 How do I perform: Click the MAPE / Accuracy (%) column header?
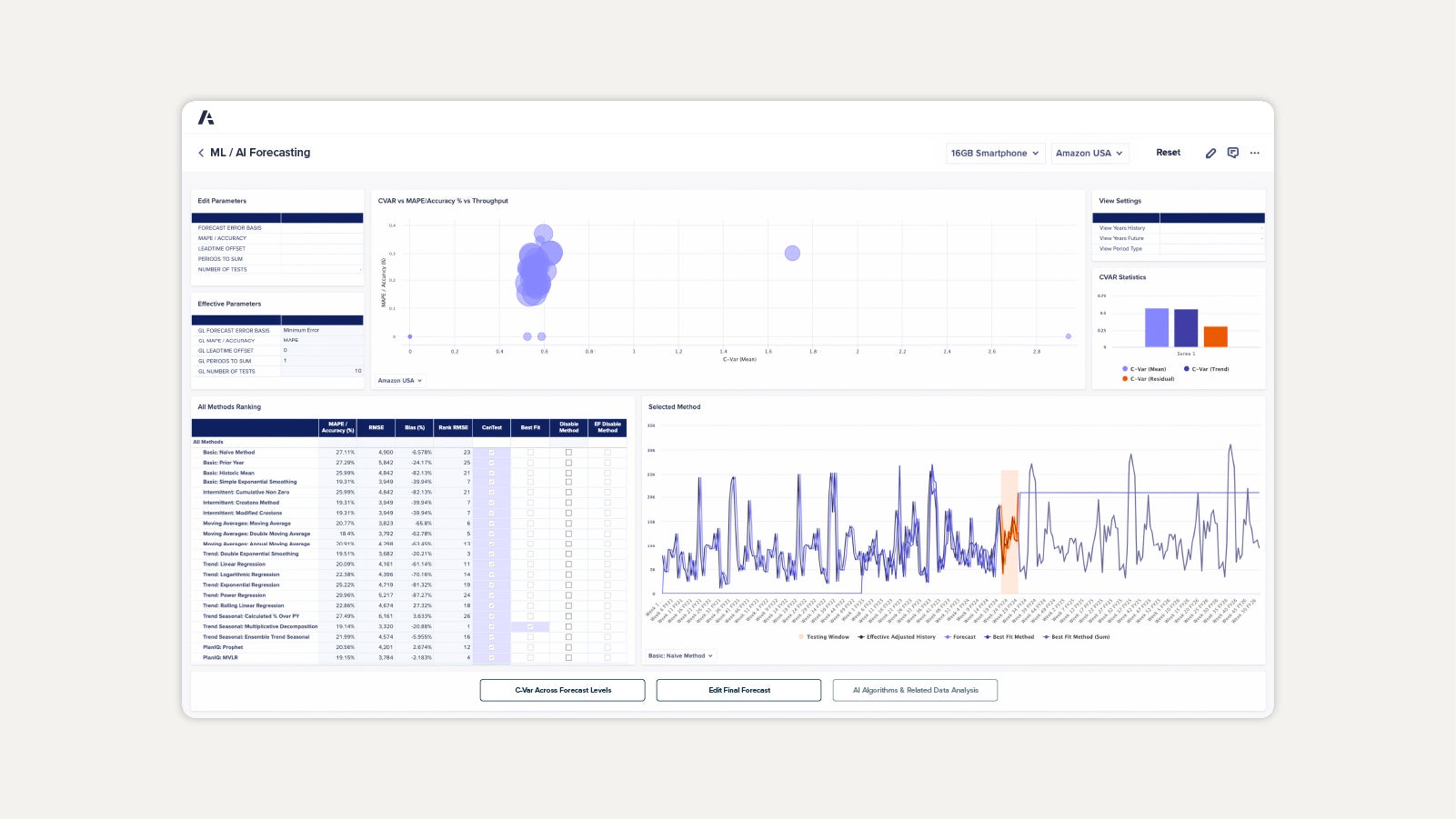[337, 427]
